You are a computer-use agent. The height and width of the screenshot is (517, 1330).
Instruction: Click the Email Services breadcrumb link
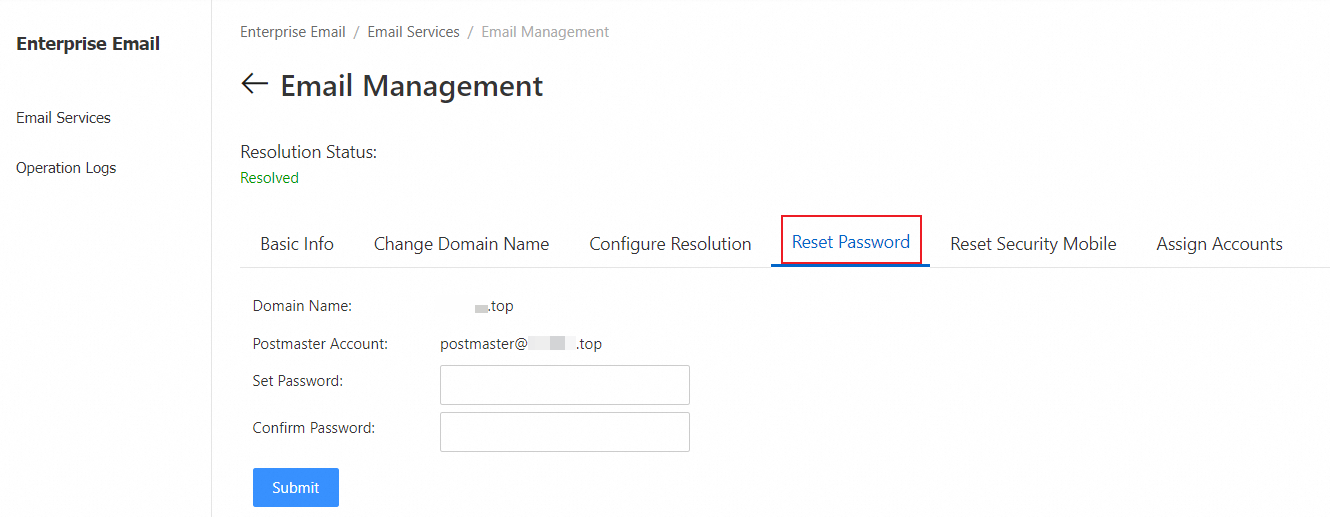coord(413,32)
